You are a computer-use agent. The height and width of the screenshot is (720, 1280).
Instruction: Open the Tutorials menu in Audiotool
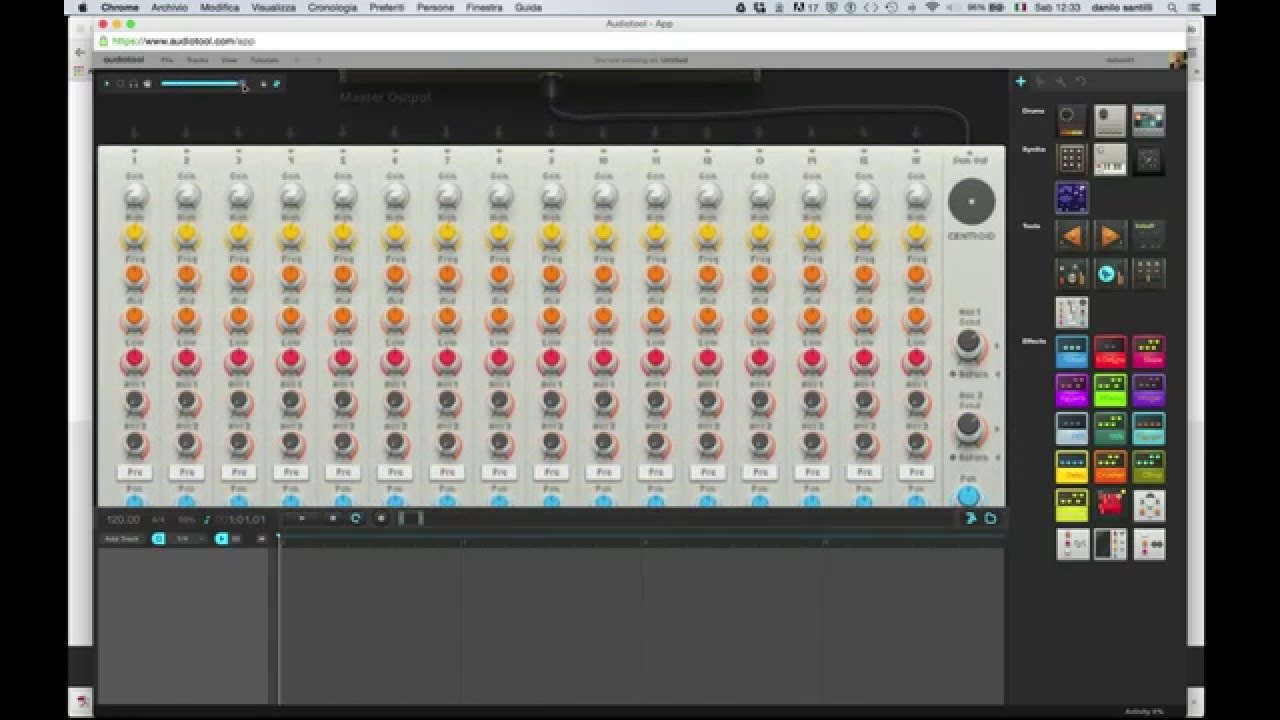(264, 60)
